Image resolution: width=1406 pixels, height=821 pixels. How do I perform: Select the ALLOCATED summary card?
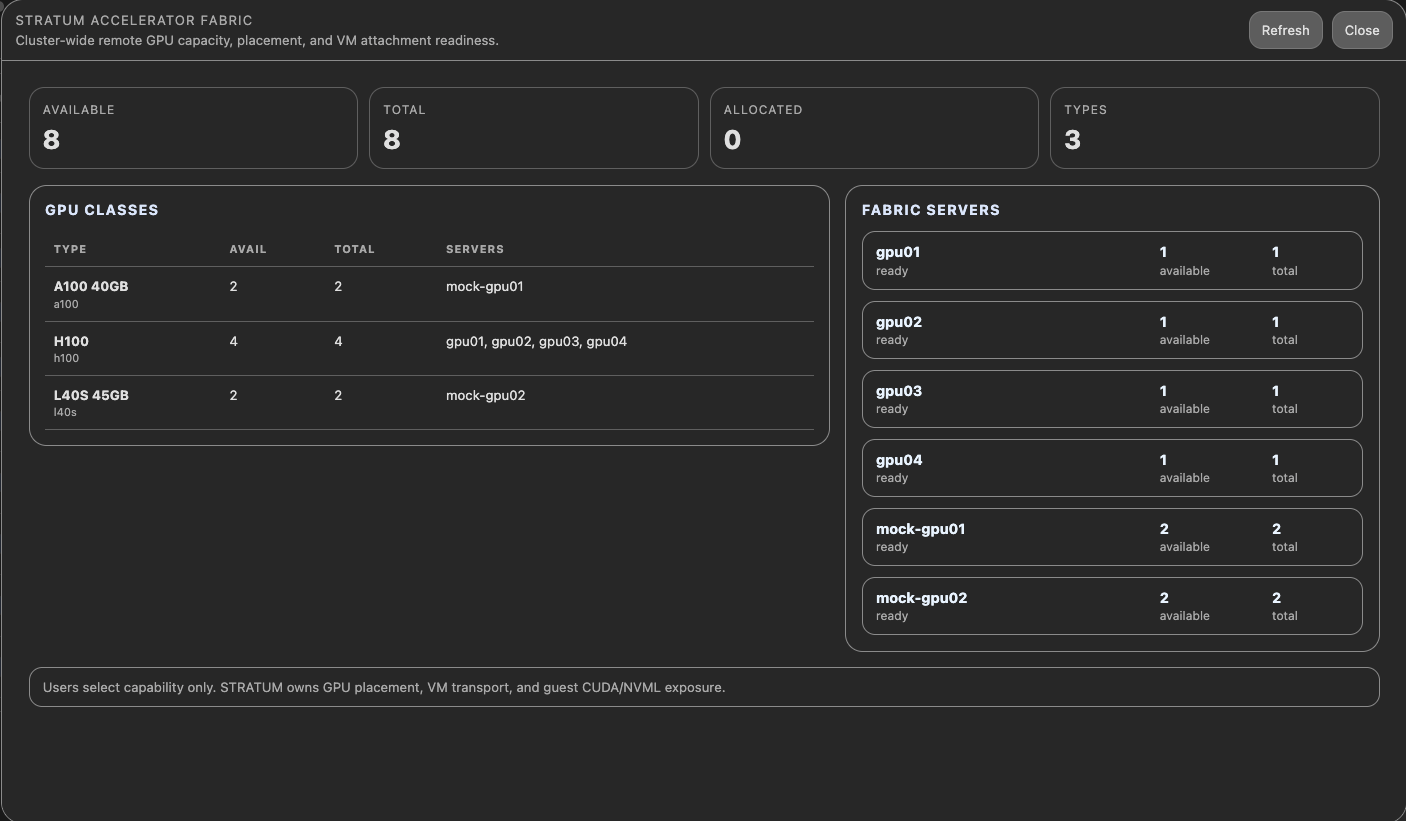click(x=874, y=128)
